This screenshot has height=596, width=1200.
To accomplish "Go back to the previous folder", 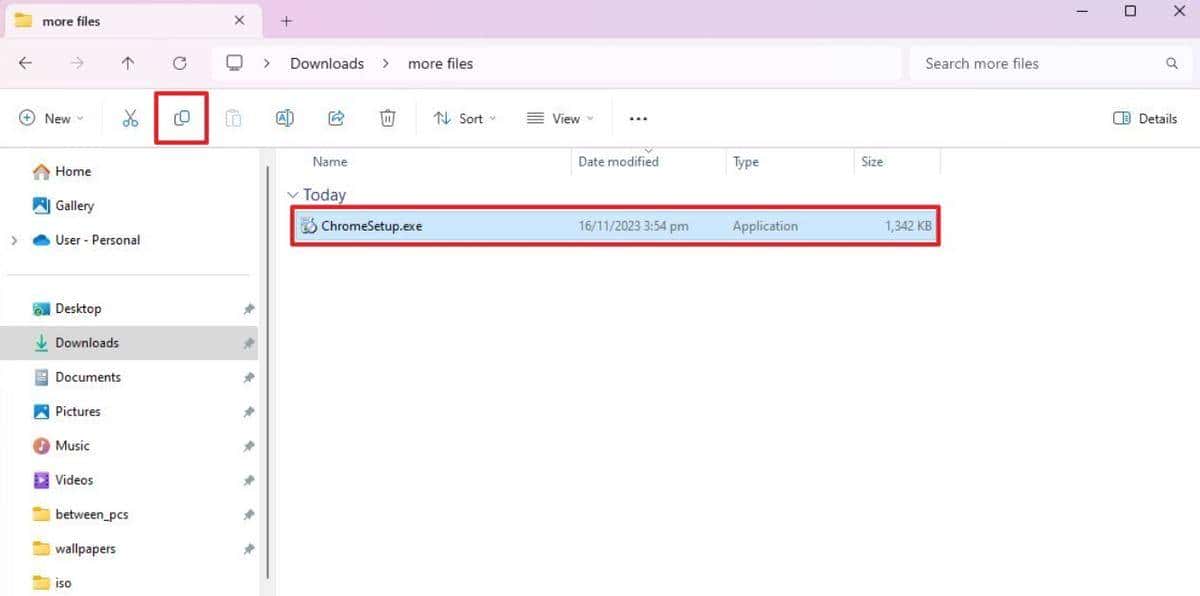I will pos(26,63).
